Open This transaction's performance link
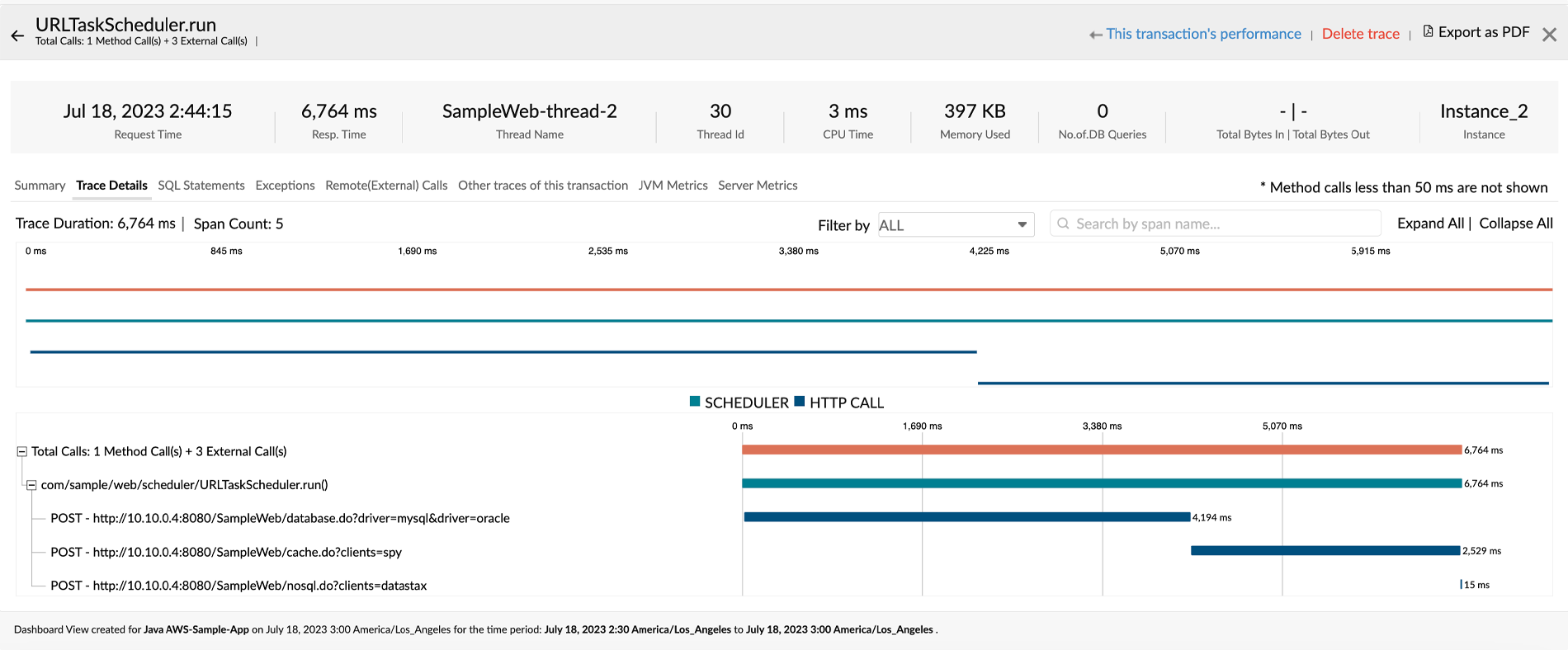The height and width of the screenshot is (650, 1568). click(x=1202, y=34)
